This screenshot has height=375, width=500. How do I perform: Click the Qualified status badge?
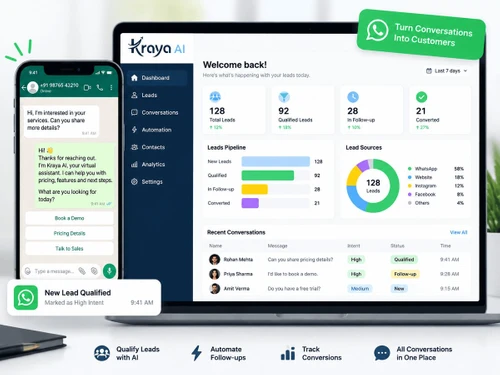[x=404, y=260]
